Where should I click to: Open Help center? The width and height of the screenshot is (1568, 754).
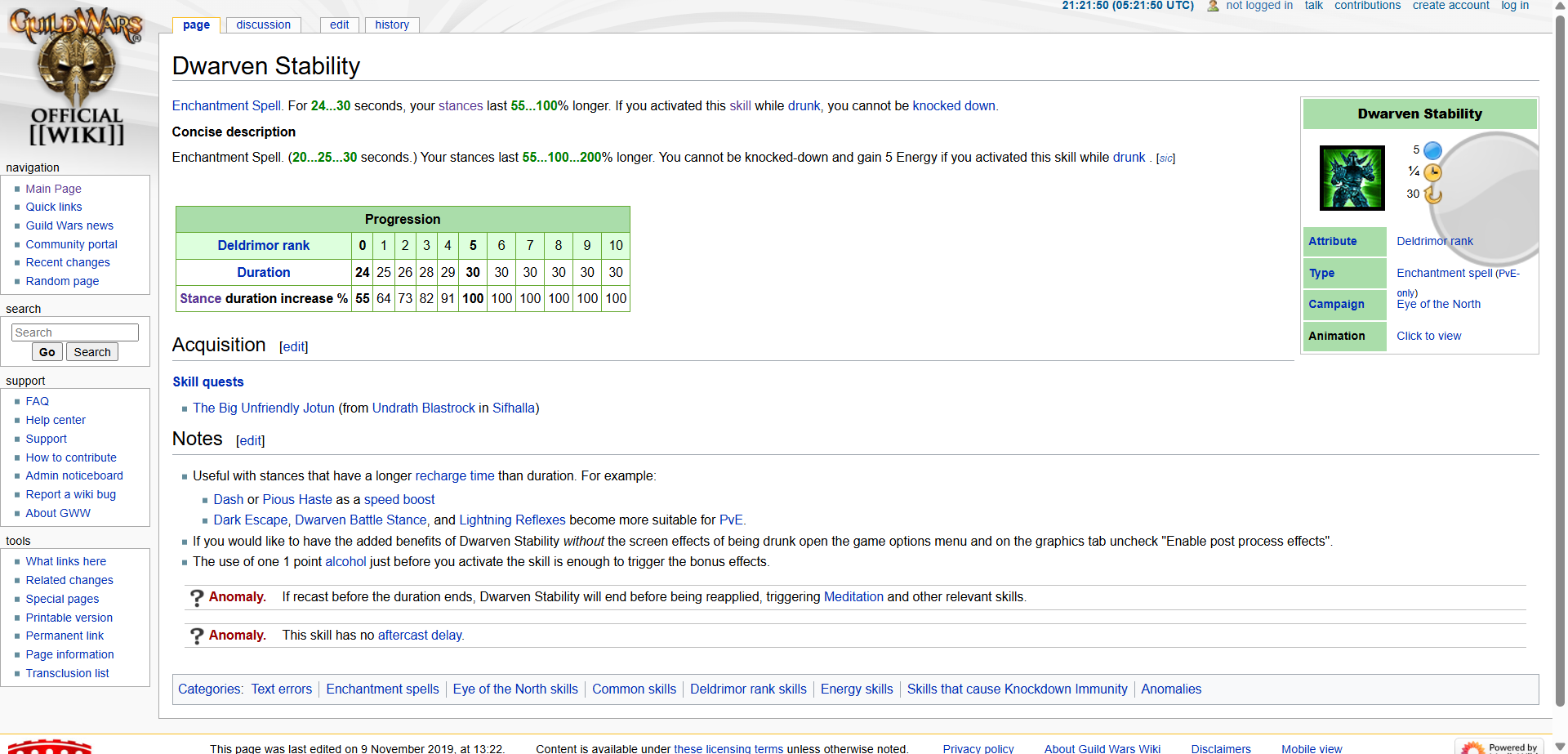(x=56, y=420)
